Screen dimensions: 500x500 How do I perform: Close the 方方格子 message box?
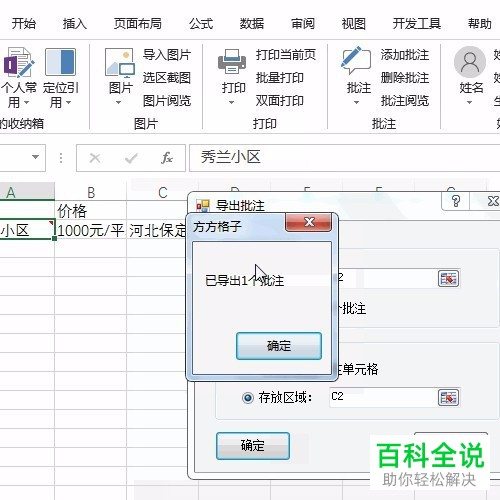coord(309,222)
